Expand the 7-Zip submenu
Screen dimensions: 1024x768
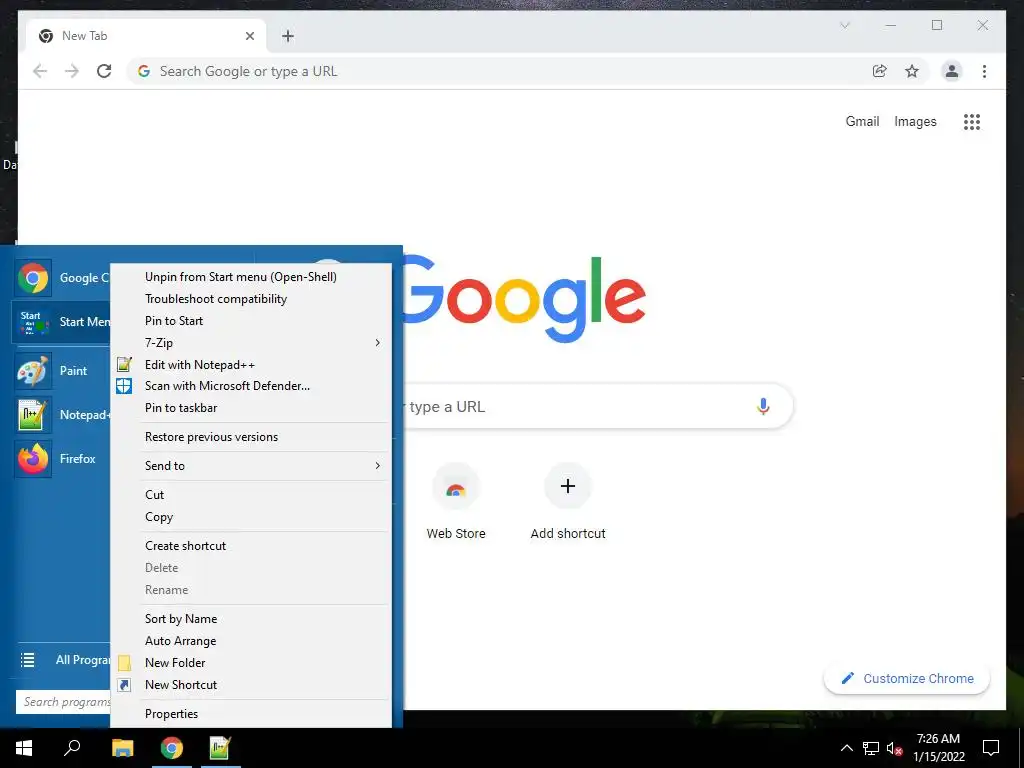[251, 343]
